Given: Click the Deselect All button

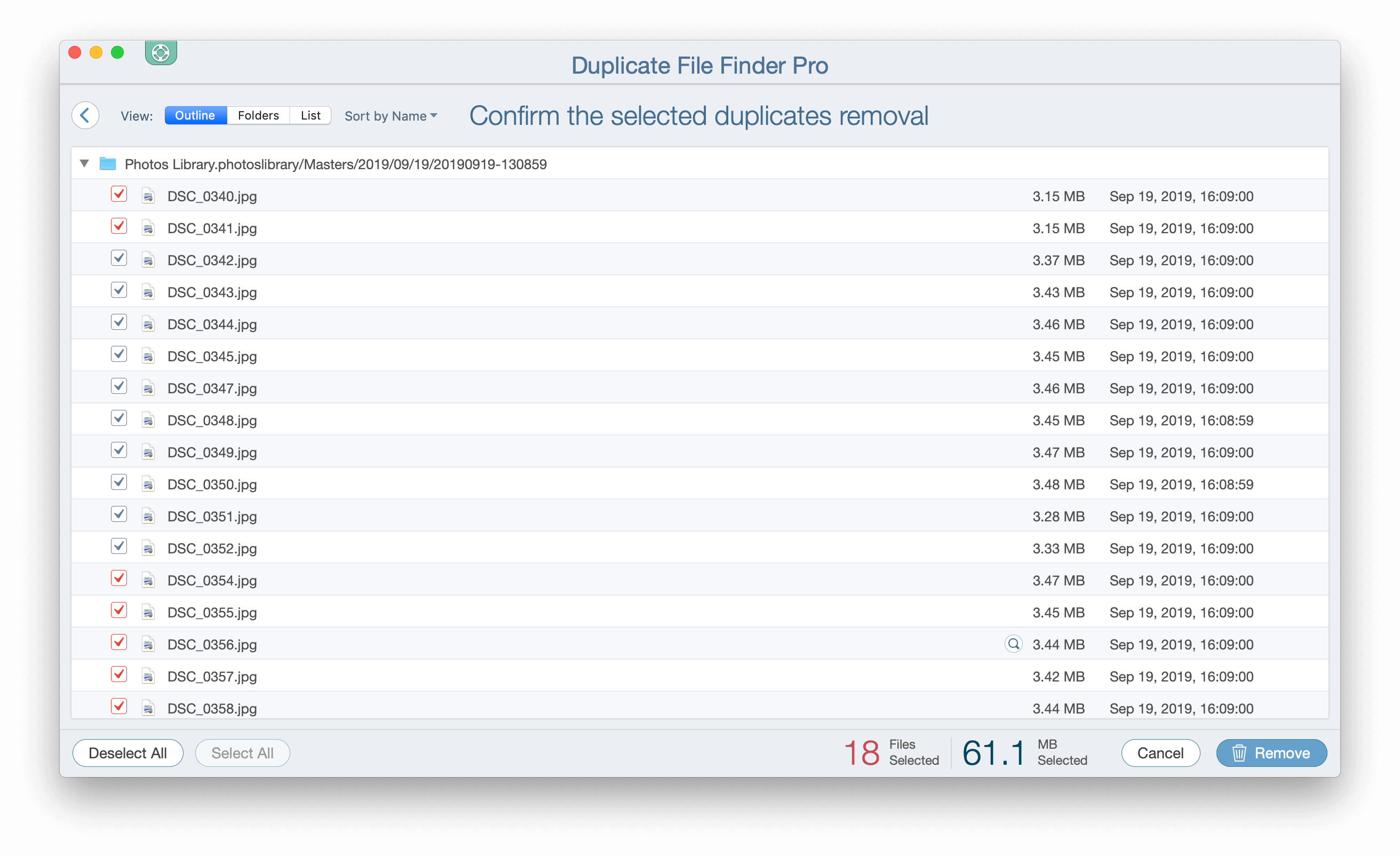Looking at the screenshot, I should pyautogui.click(x=128, y=753).
